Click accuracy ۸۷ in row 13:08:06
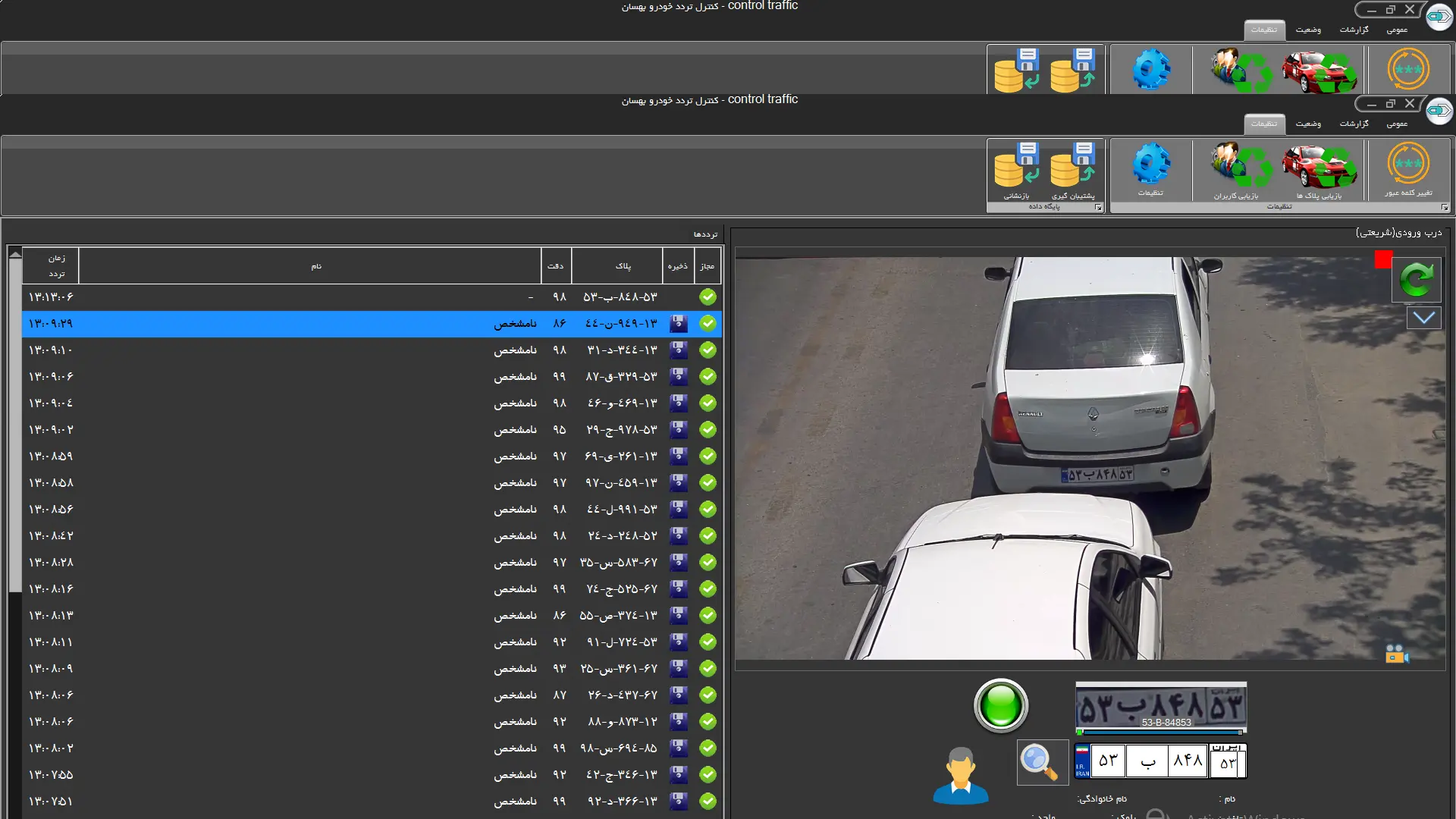The image size is (1456, 819). (560, 695)
